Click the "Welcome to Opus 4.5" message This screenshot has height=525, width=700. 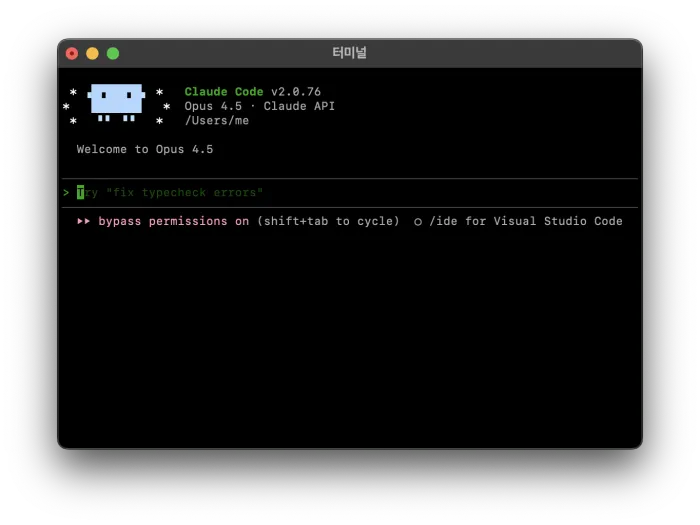click(x=145, y=150)
